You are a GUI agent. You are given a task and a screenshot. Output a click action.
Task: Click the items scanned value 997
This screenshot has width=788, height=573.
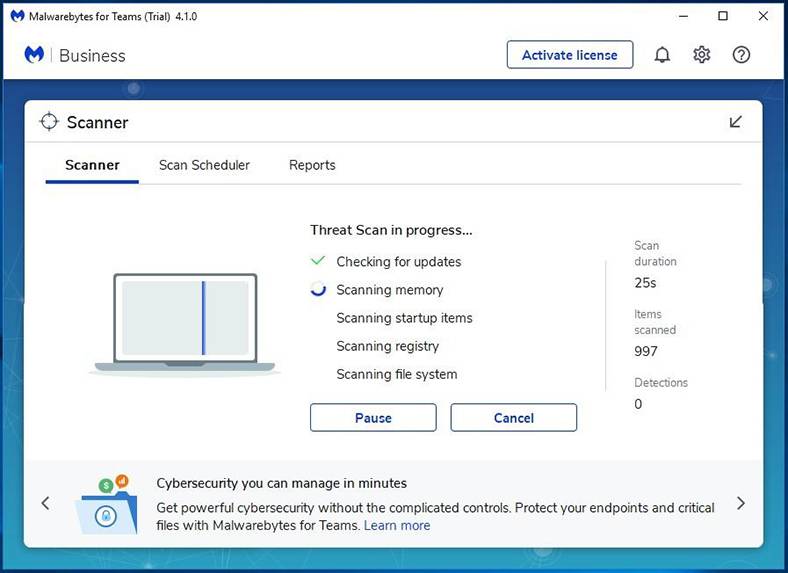[x=646, y=351]
